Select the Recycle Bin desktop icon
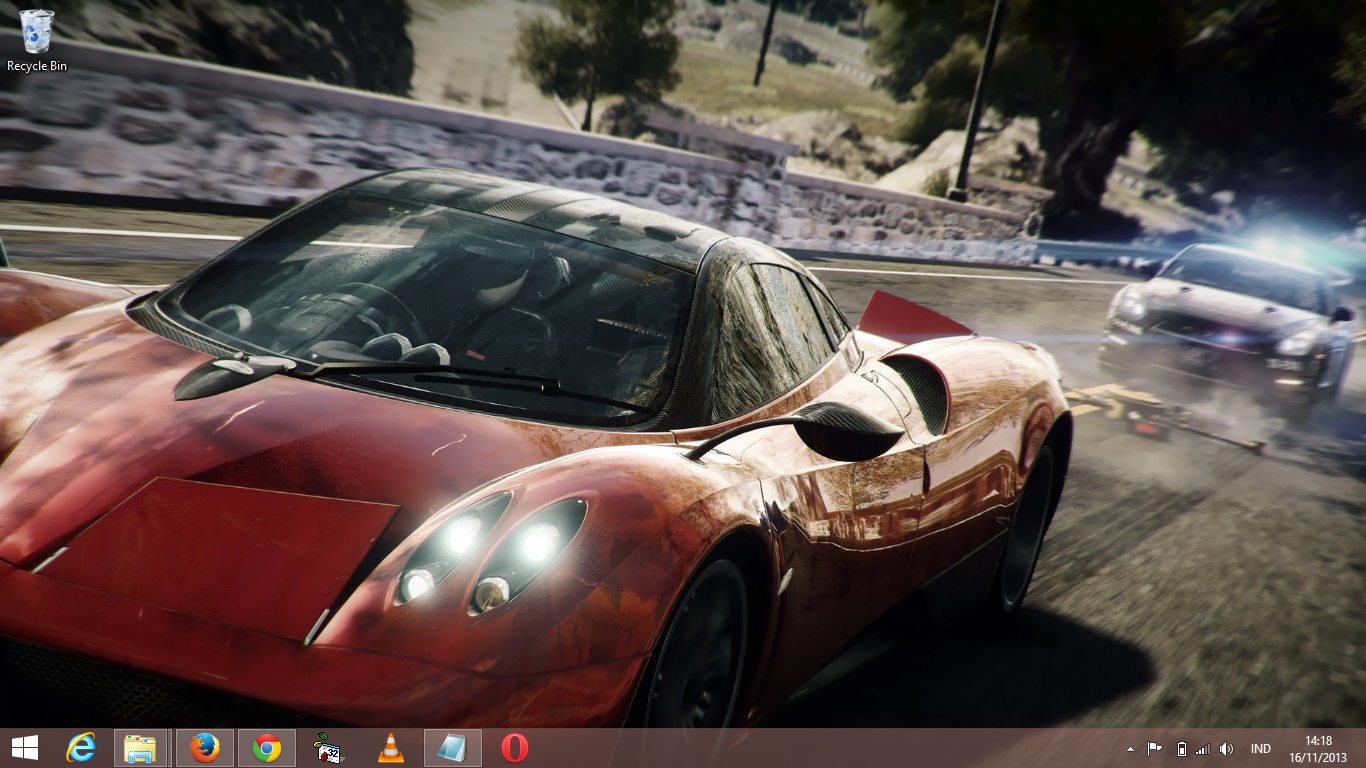Viewport: 1366px width, 768px height. point(37,40)
